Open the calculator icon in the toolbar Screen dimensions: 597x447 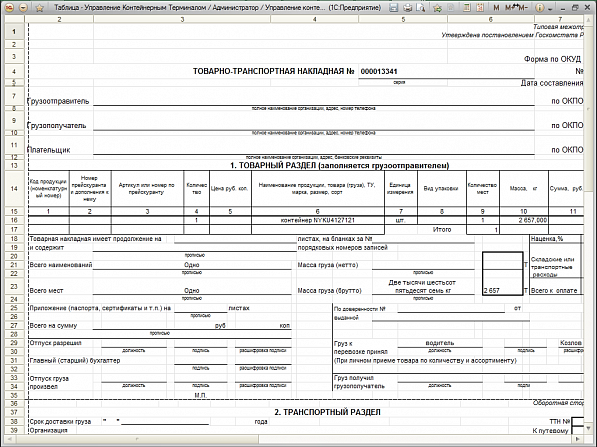tap(467, 7)
